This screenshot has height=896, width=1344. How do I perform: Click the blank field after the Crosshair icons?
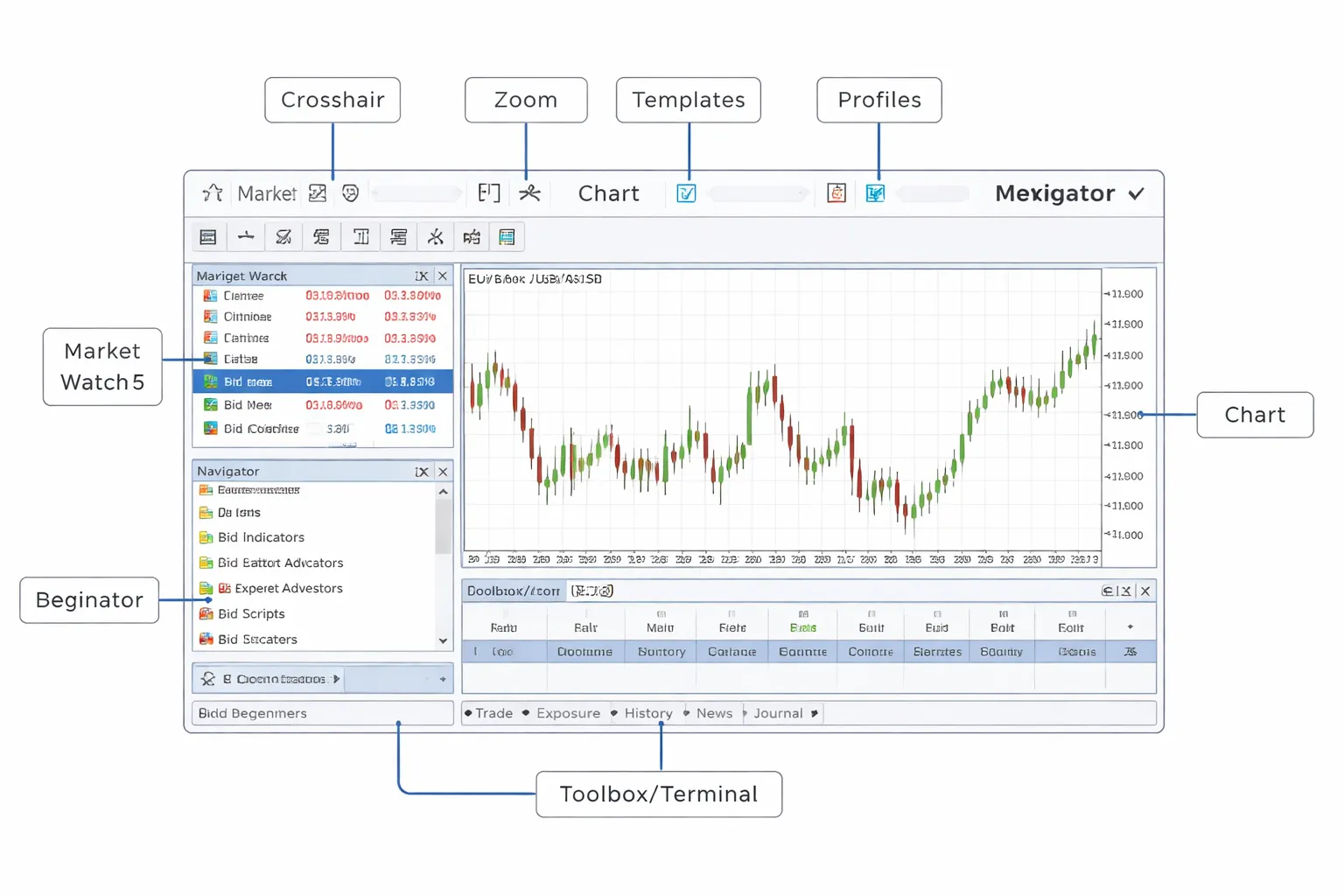point(416,193)
